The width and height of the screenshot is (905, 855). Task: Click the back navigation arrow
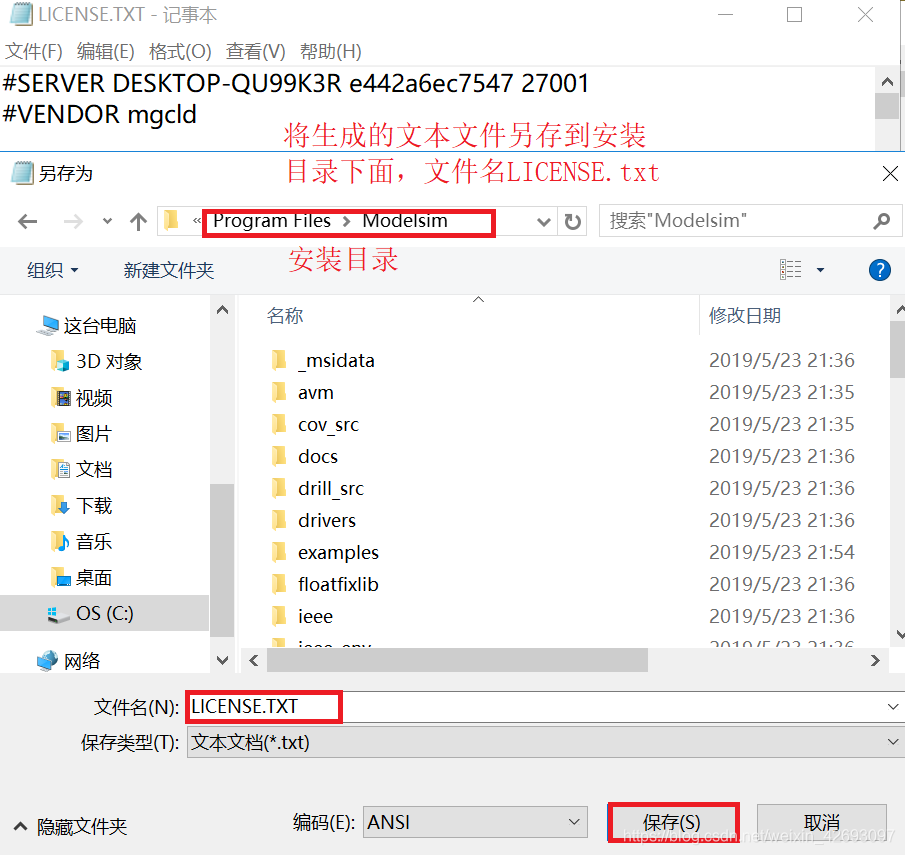click(27, 221)
